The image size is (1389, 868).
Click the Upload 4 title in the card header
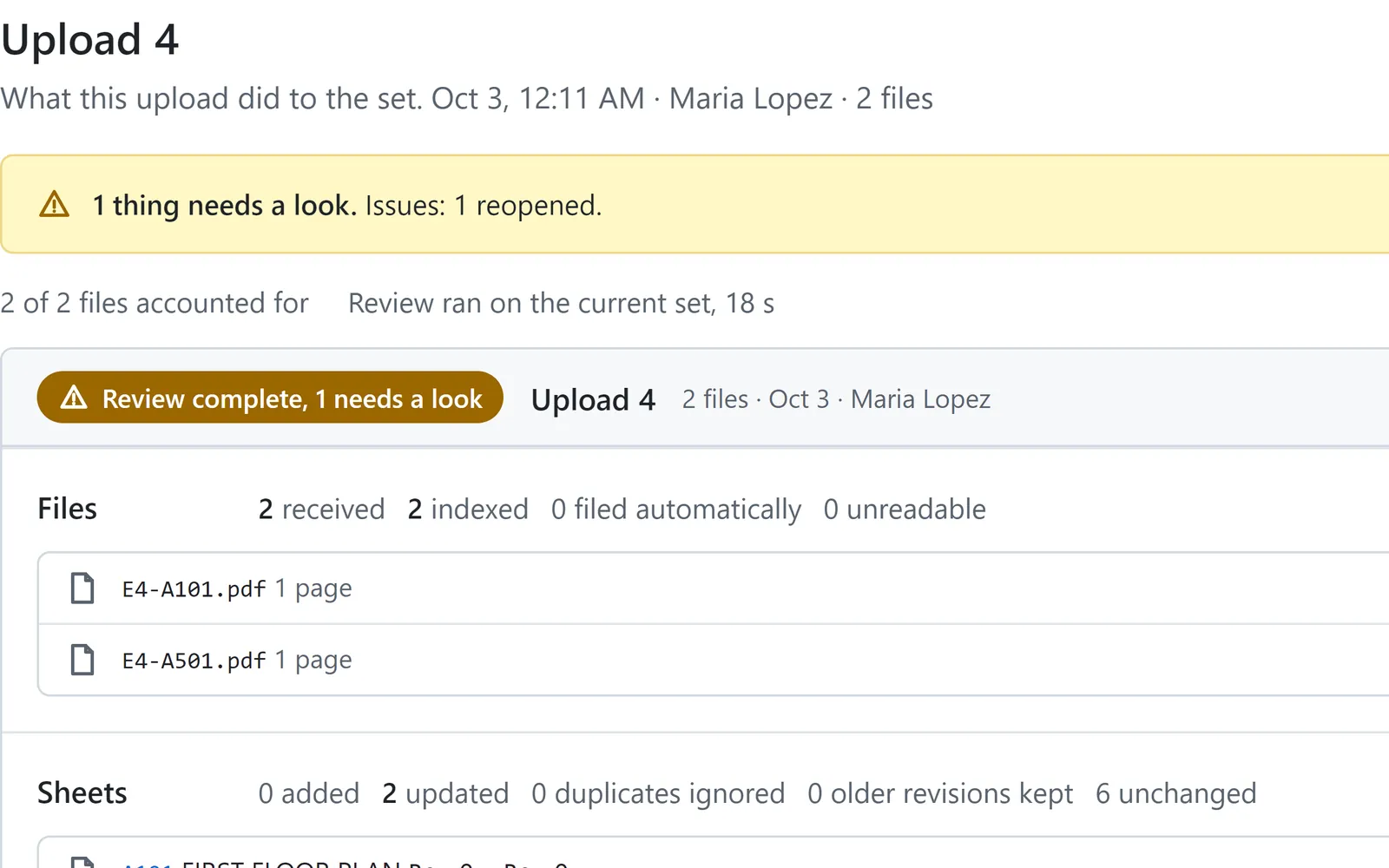pyautogui.click(x=593, y=399)
